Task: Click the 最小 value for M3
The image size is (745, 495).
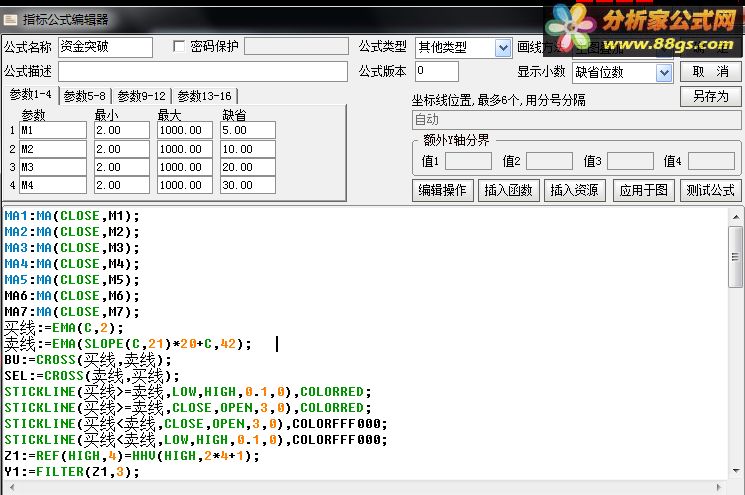Action: pos(122,167)
